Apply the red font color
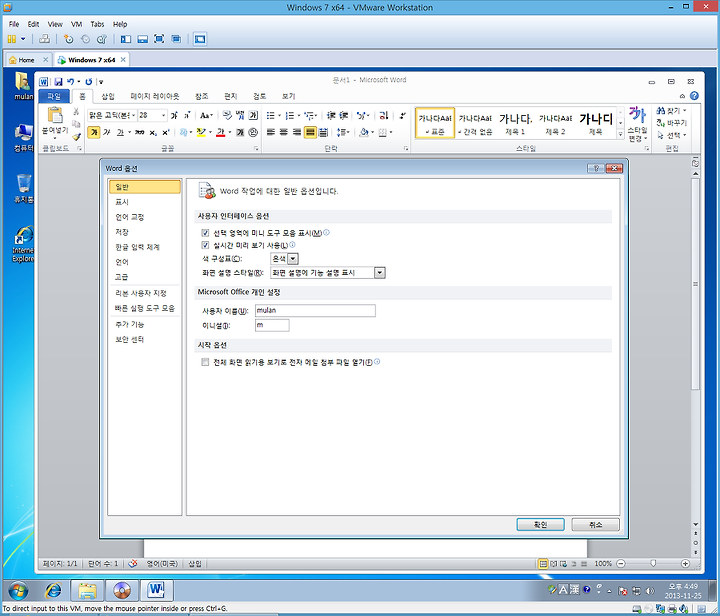720x616 pixels. click(x=220, y=133)
